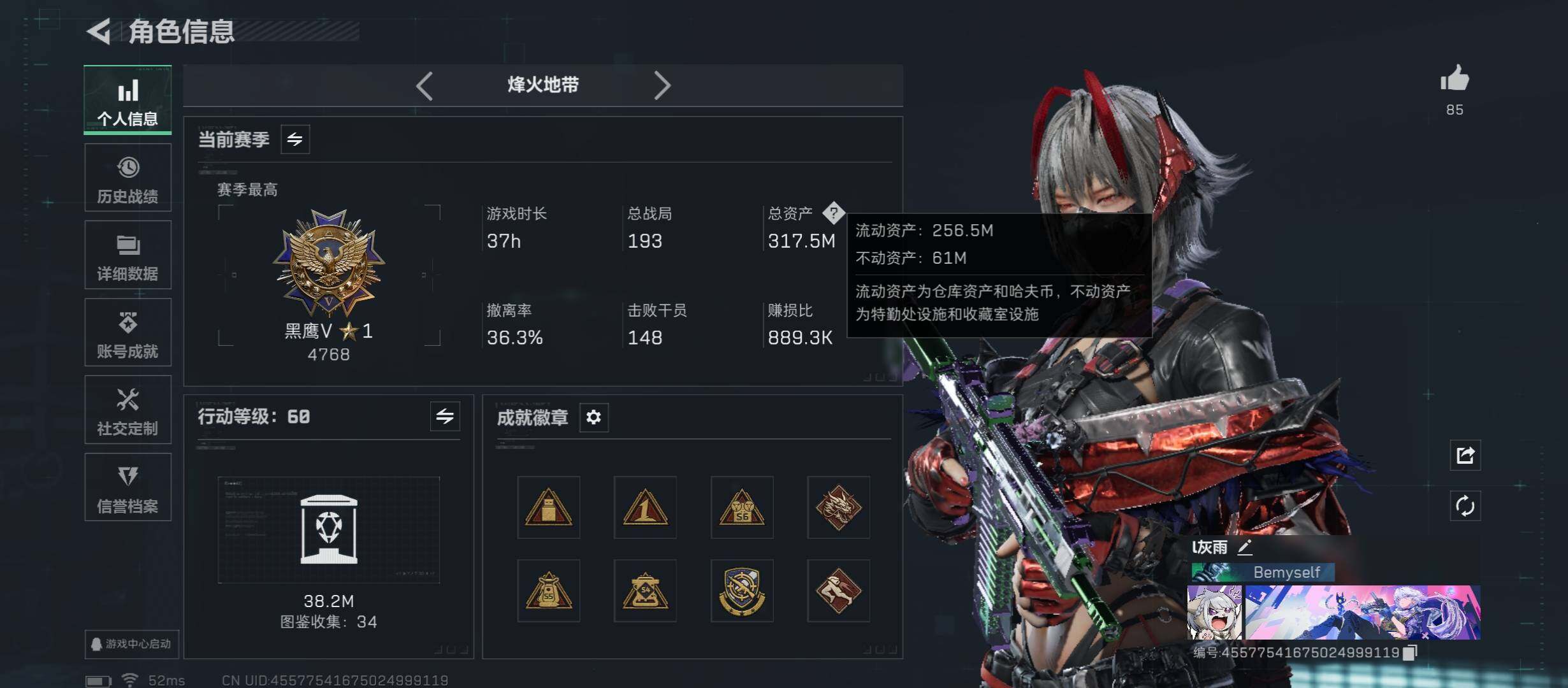
Task: Select the 账号成就 sidebar icon
Action: (127, 332)
